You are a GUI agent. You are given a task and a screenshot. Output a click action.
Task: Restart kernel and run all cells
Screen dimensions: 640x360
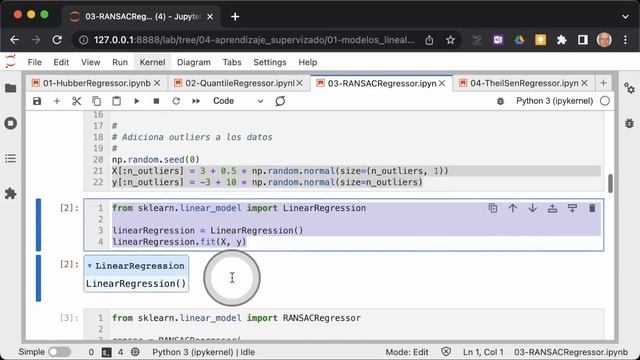pyautogui.click(x=196, y=101)
